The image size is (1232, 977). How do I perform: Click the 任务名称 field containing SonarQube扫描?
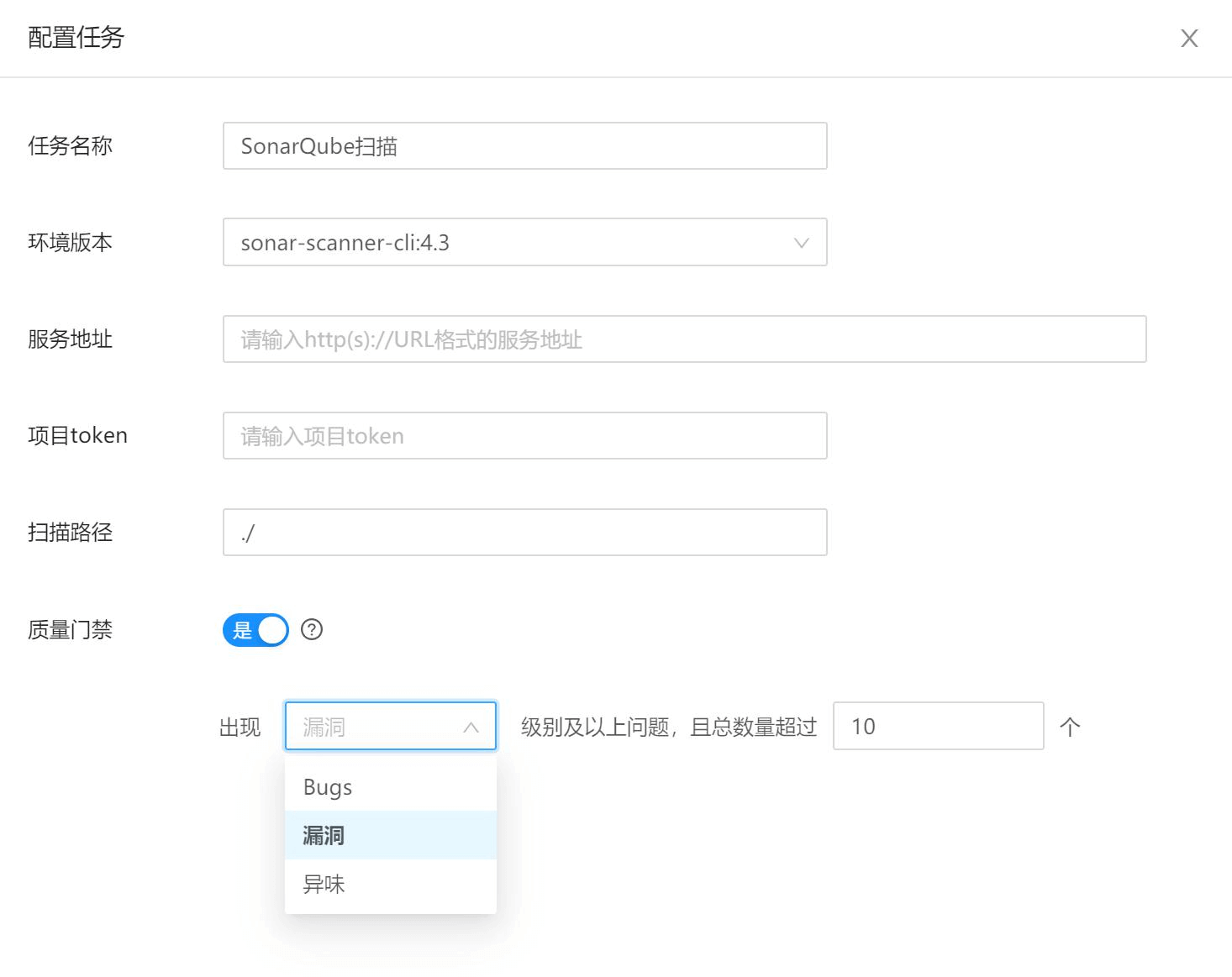coord(524,146)
